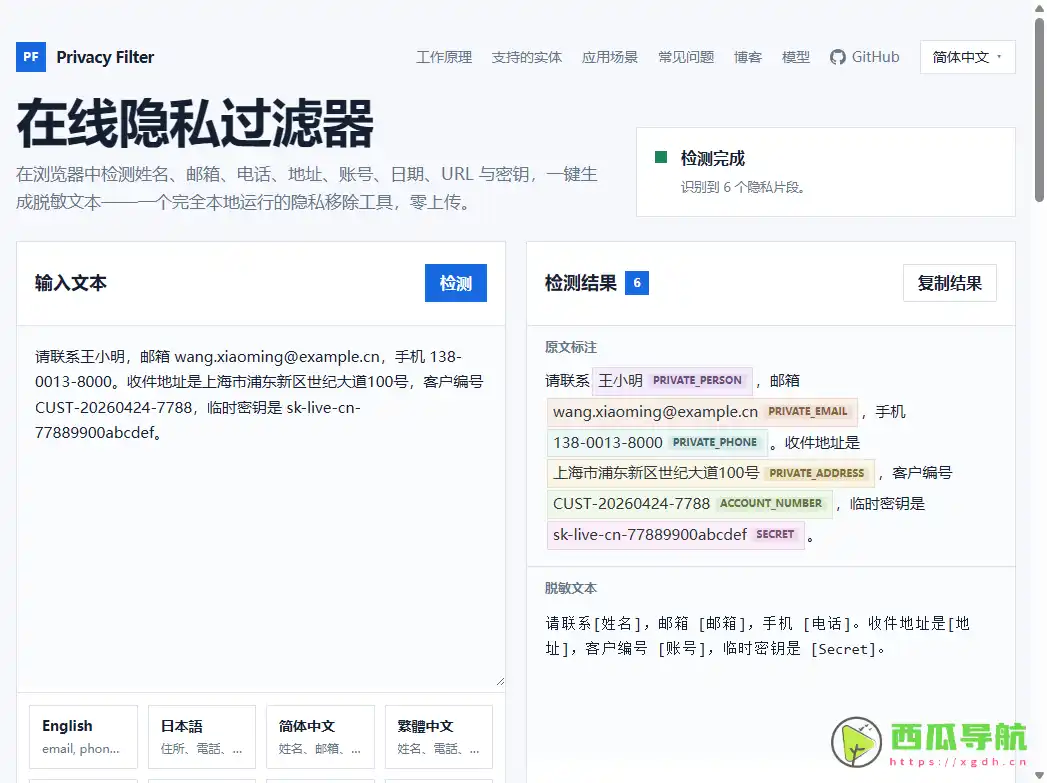Click the 王小明 PRIVATE_PERSON tag
1047x783 pixels.
[x=672, y=380]
